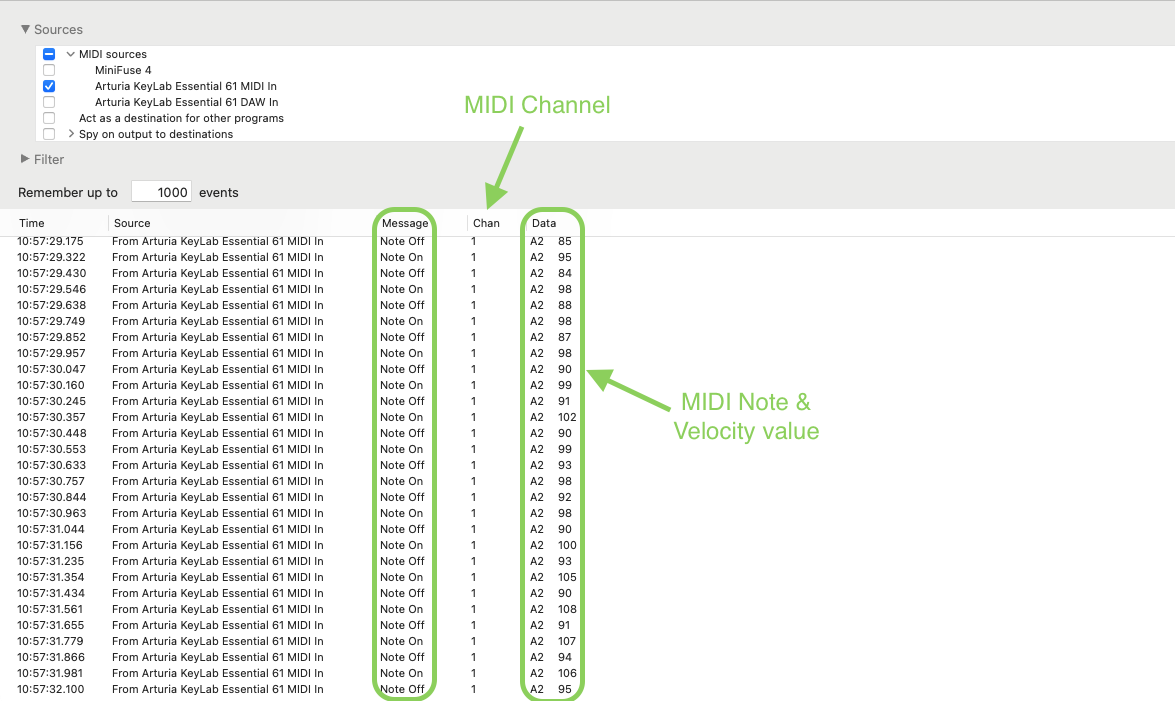Sort by the Message column header
Image resolution: width=1175 pixels, height=701 pixels.
[405, 223]
